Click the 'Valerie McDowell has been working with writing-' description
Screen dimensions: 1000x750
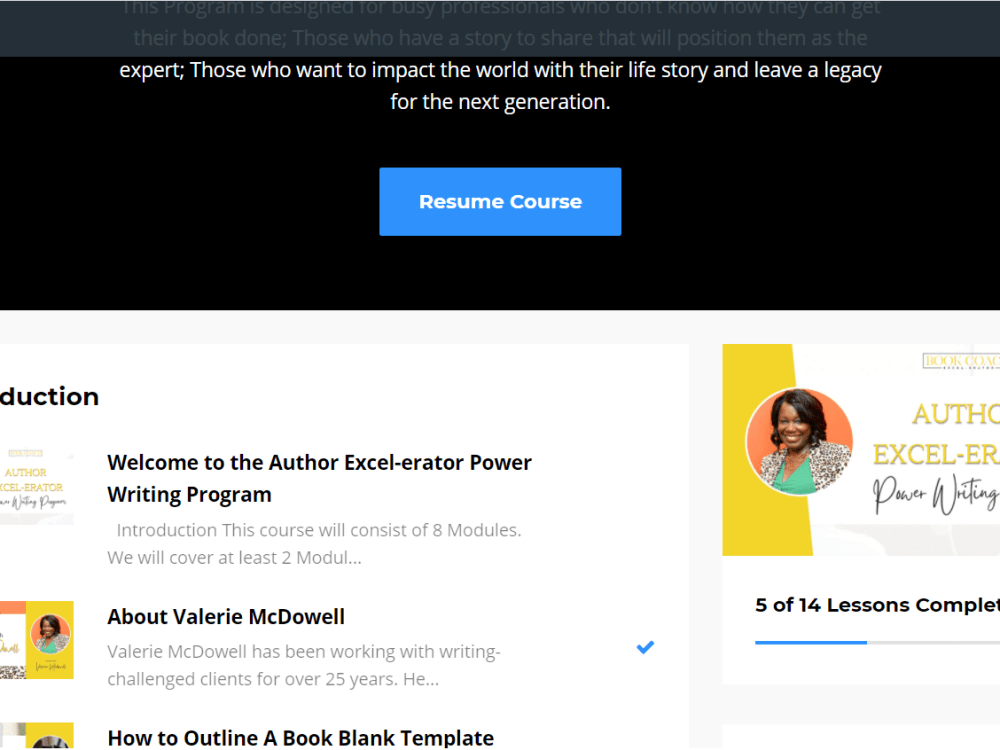click(304, 665)
